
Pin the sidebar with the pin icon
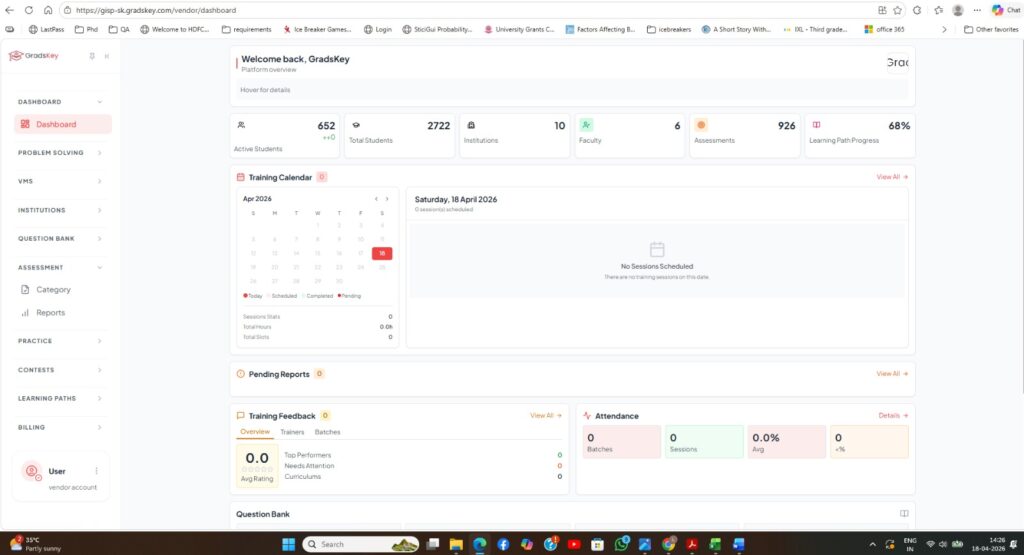92,56
